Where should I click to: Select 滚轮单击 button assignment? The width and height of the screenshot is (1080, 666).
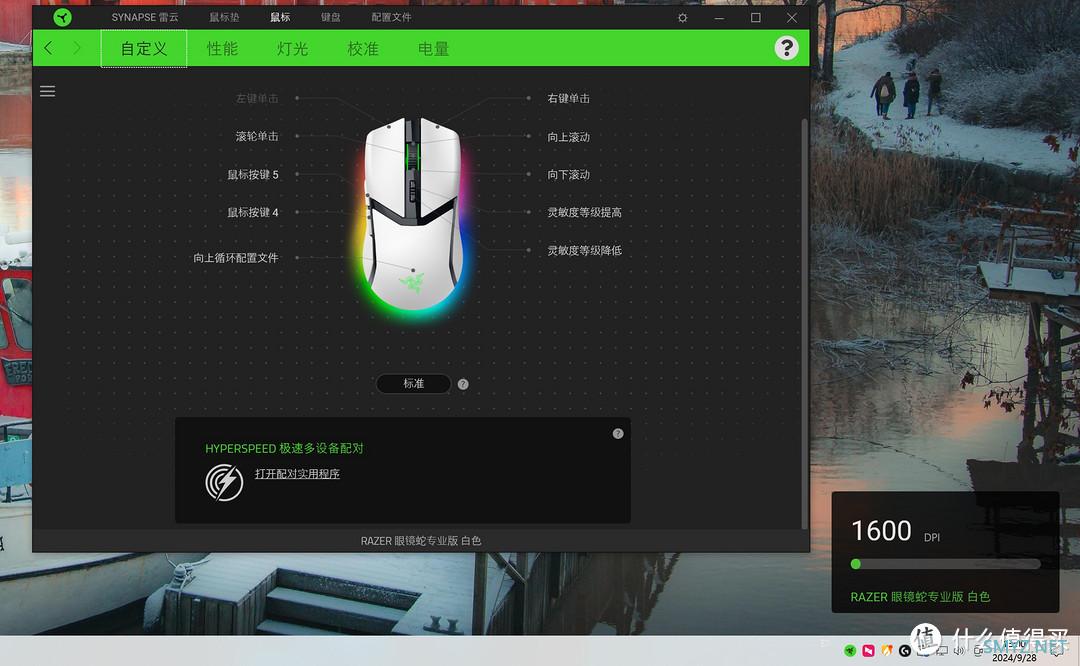point(257,136)
